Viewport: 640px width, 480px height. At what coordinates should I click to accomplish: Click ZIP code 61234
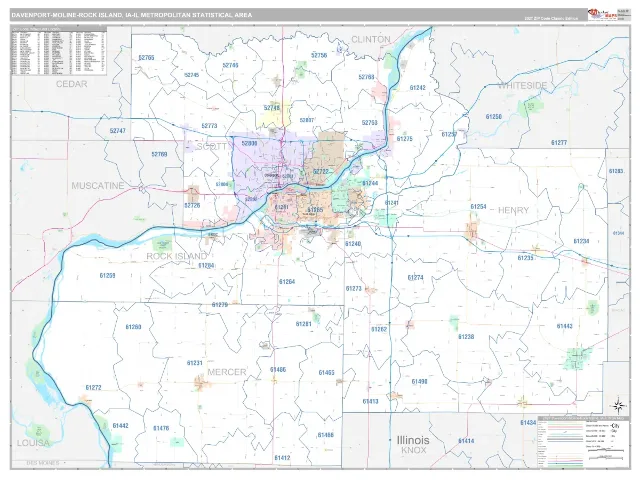coord(581,241)
